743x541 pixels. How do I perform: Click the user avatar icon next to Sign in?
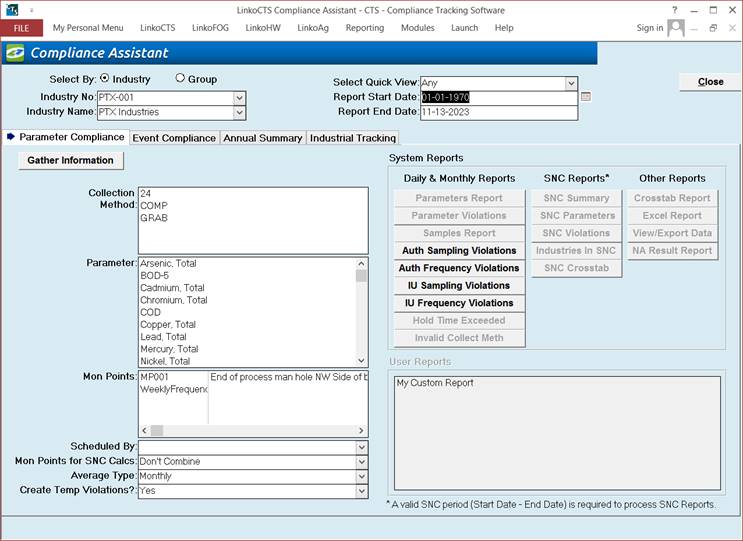[x=676, y=28]
